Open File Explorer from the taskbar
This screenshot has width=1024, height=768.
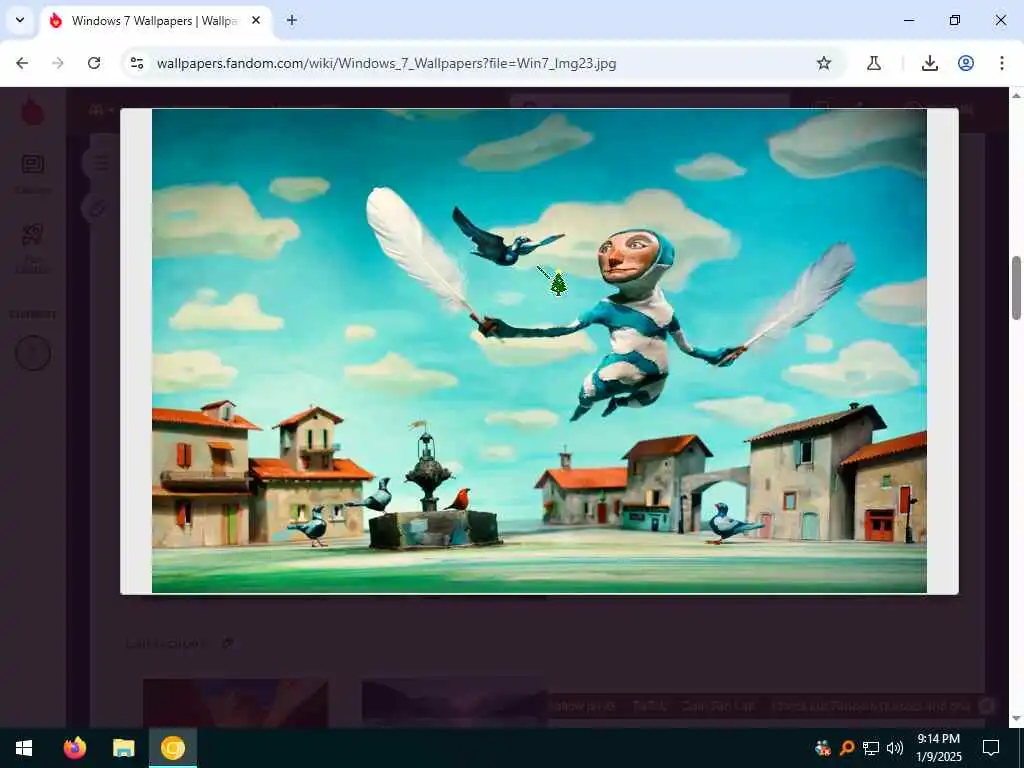coord(123,748)
